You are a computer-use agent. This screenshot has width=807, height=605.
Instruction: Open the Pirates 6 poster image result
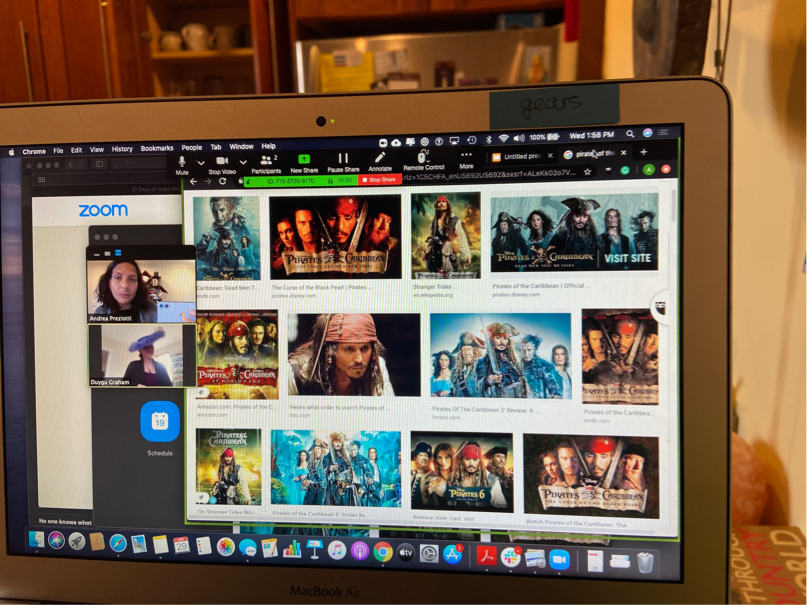tap(462, 471)
